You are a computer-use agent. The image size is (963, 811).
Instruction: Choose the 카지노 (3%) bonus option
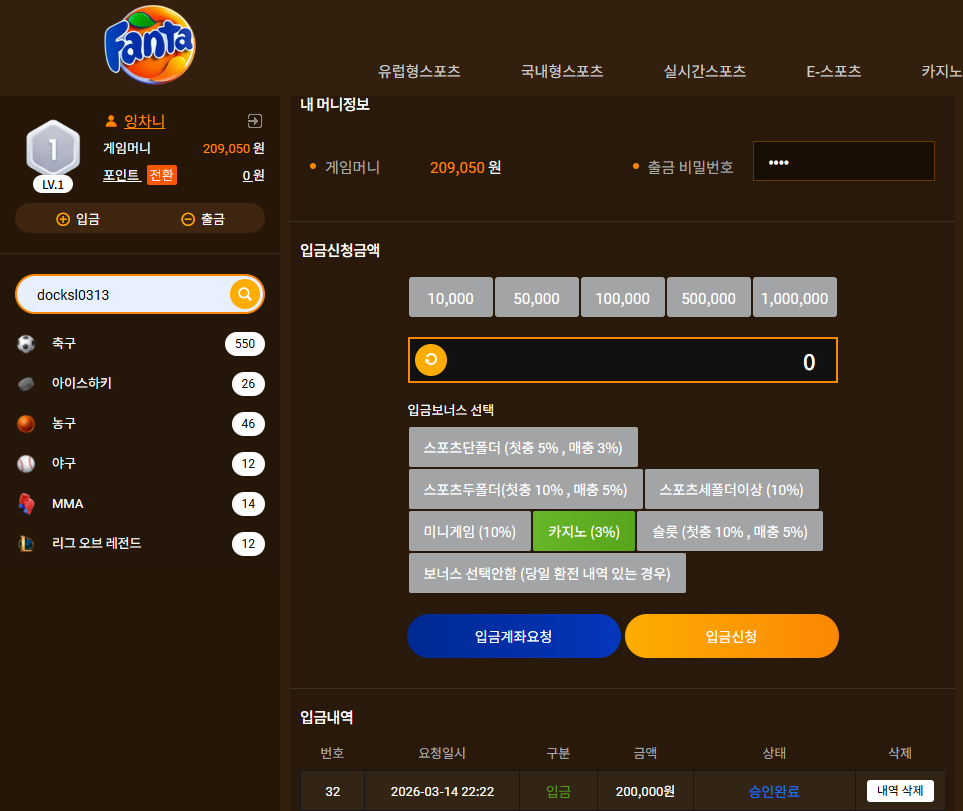(583, 532)
